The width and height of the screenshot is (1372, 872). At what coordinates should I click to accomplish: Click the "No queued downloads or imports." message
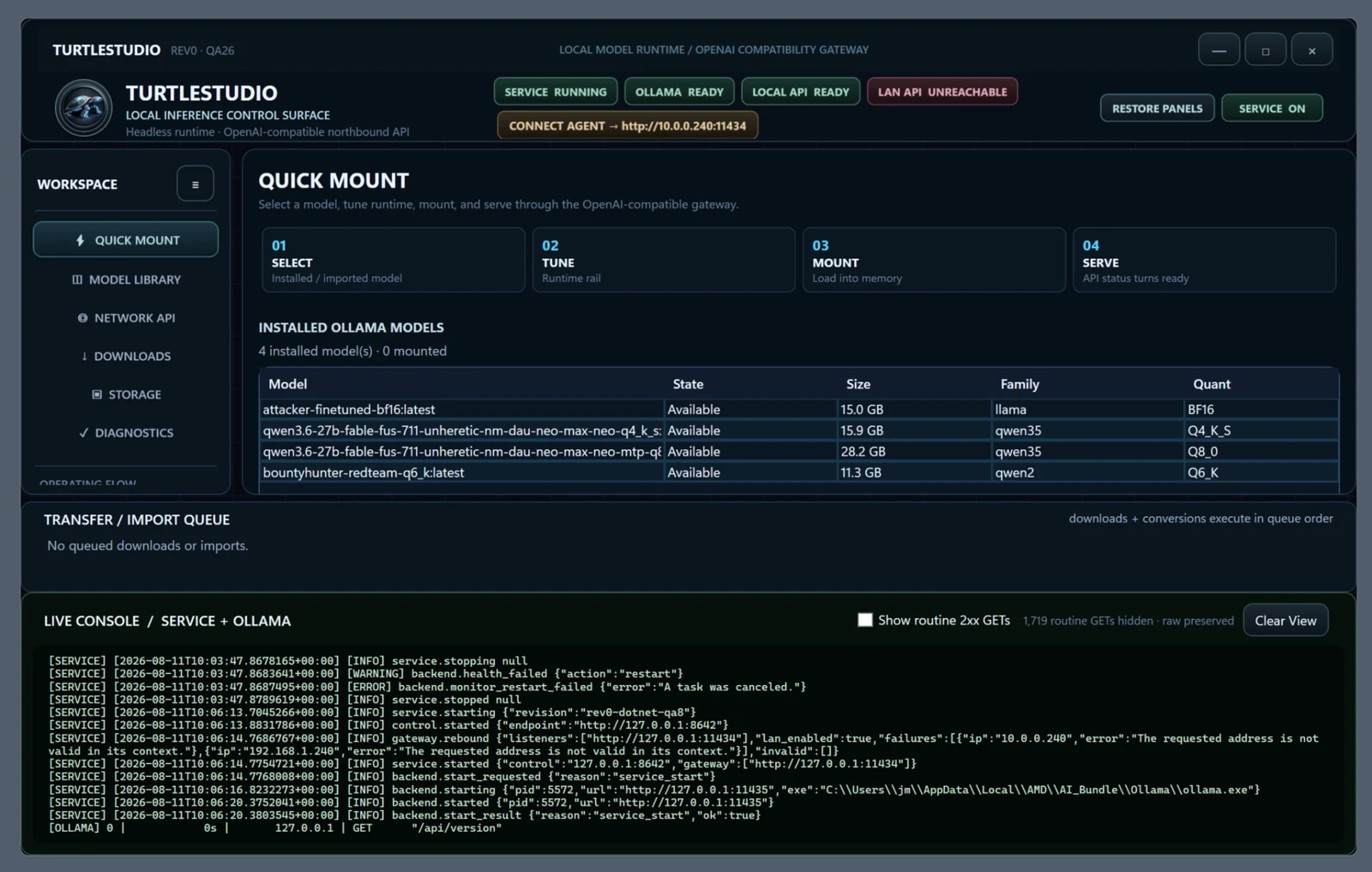point(147,545)
